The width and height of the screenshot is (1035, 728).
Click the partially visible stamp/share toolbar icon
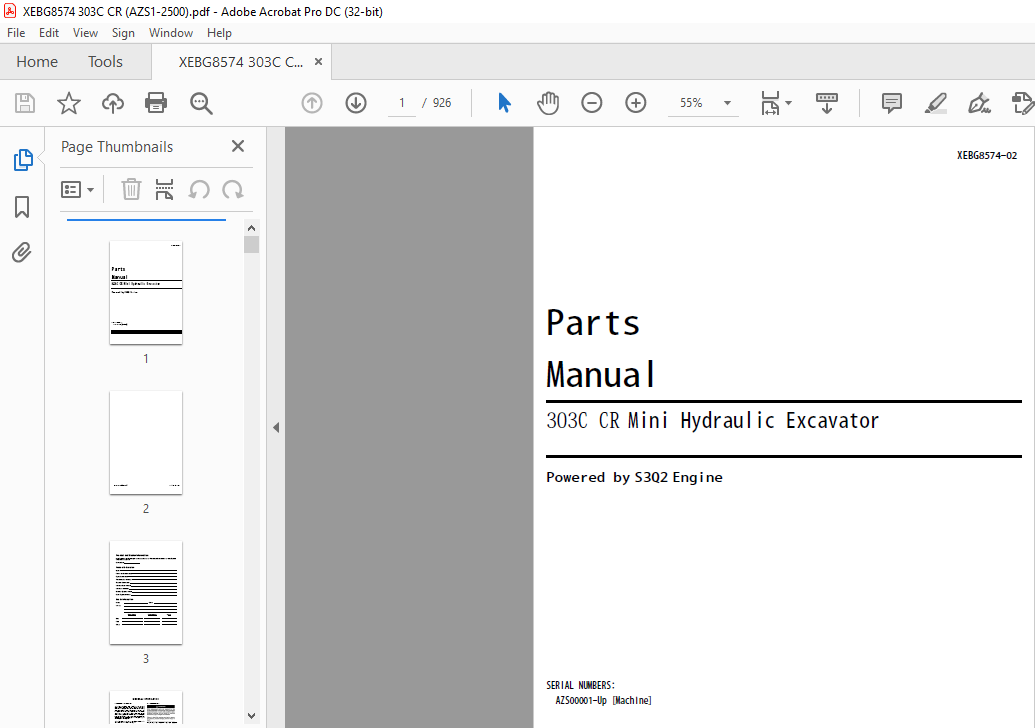pos(1022,103)
